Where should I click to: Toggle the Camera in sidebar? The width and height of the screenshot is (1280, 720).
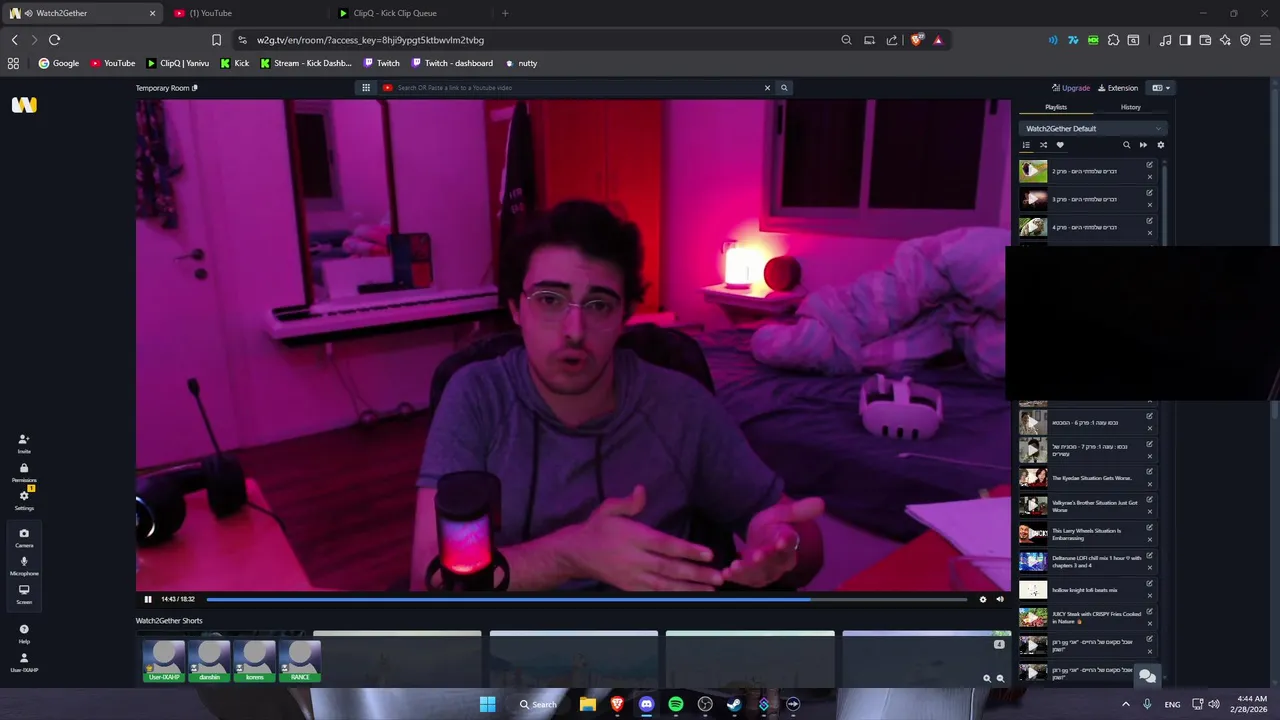point(24,537)
